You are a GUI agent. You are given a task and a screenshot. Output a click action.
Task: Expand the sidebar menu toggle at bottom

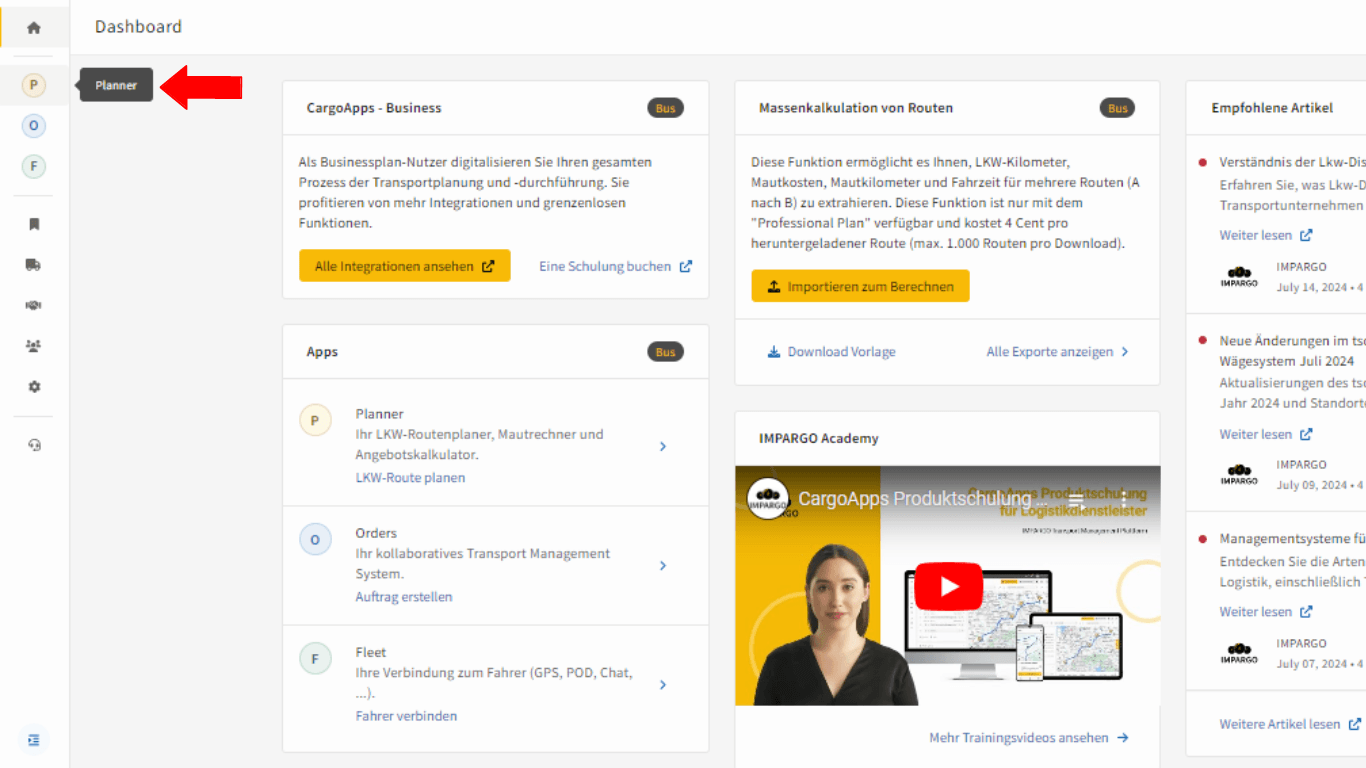pos(34,740)
